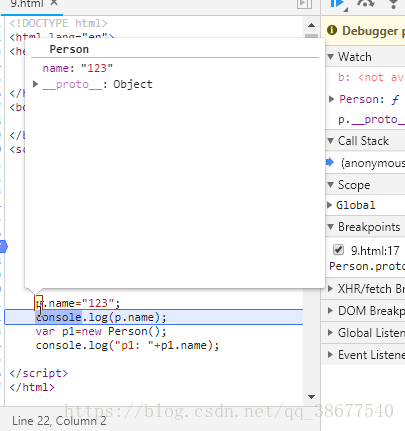The width and height of the screenshot is (405, 431).
Task: Collapse the Scope section
Action: [x=330, y=185]
